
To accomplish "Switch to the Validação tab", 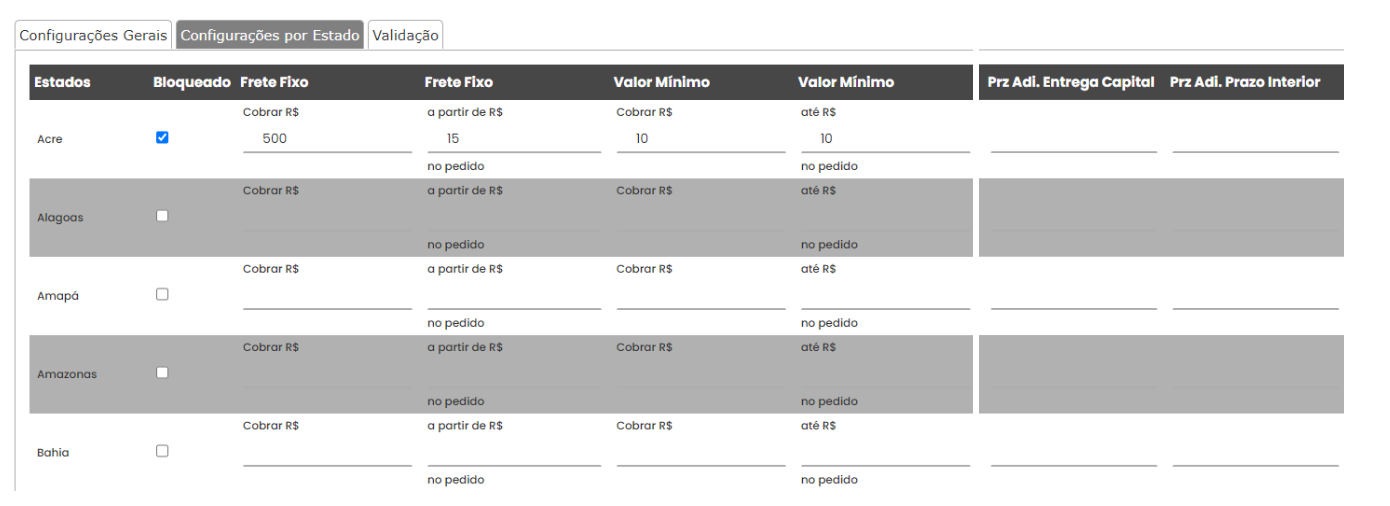I will click(405, 35).
